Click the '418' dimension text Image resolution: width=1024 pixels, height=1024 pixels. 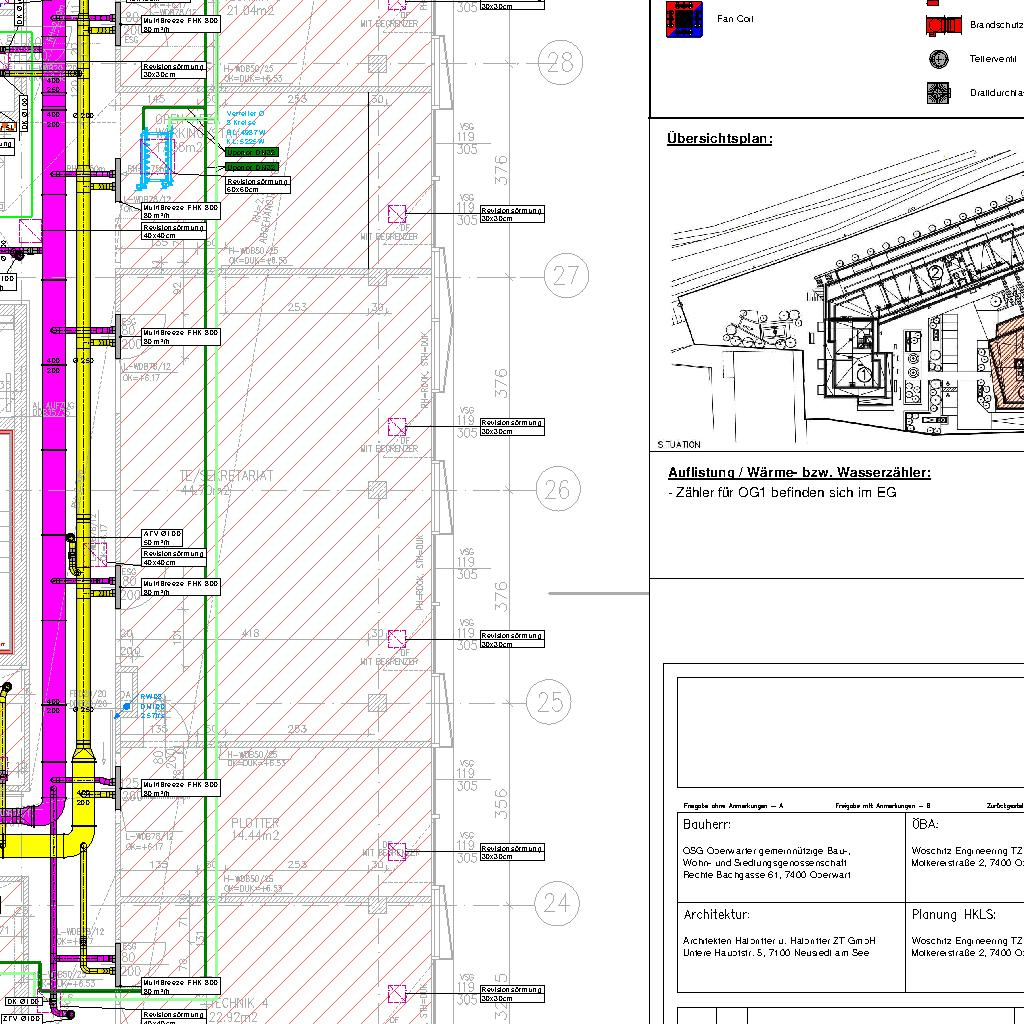[x=250, y=633]
